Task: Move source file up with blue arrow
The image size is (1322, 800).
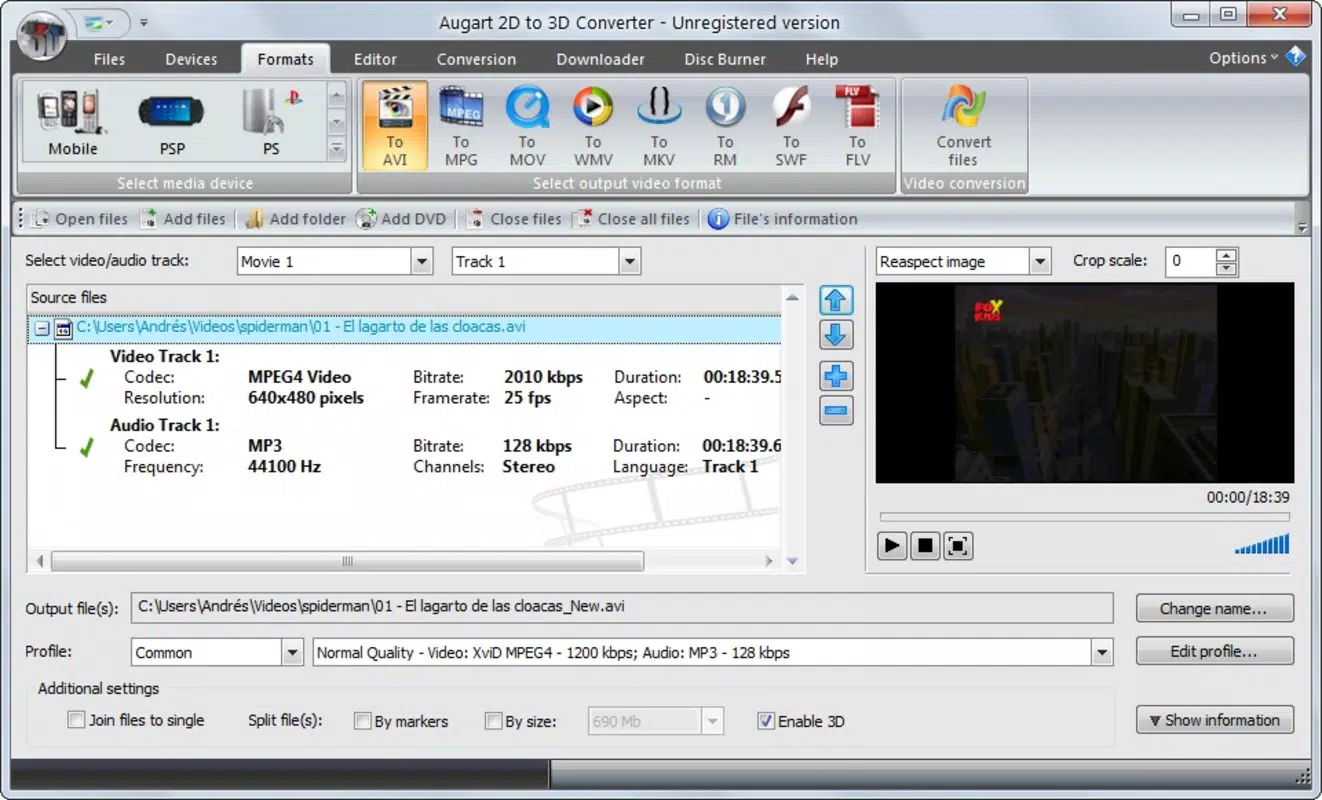Action: [836, 300]
